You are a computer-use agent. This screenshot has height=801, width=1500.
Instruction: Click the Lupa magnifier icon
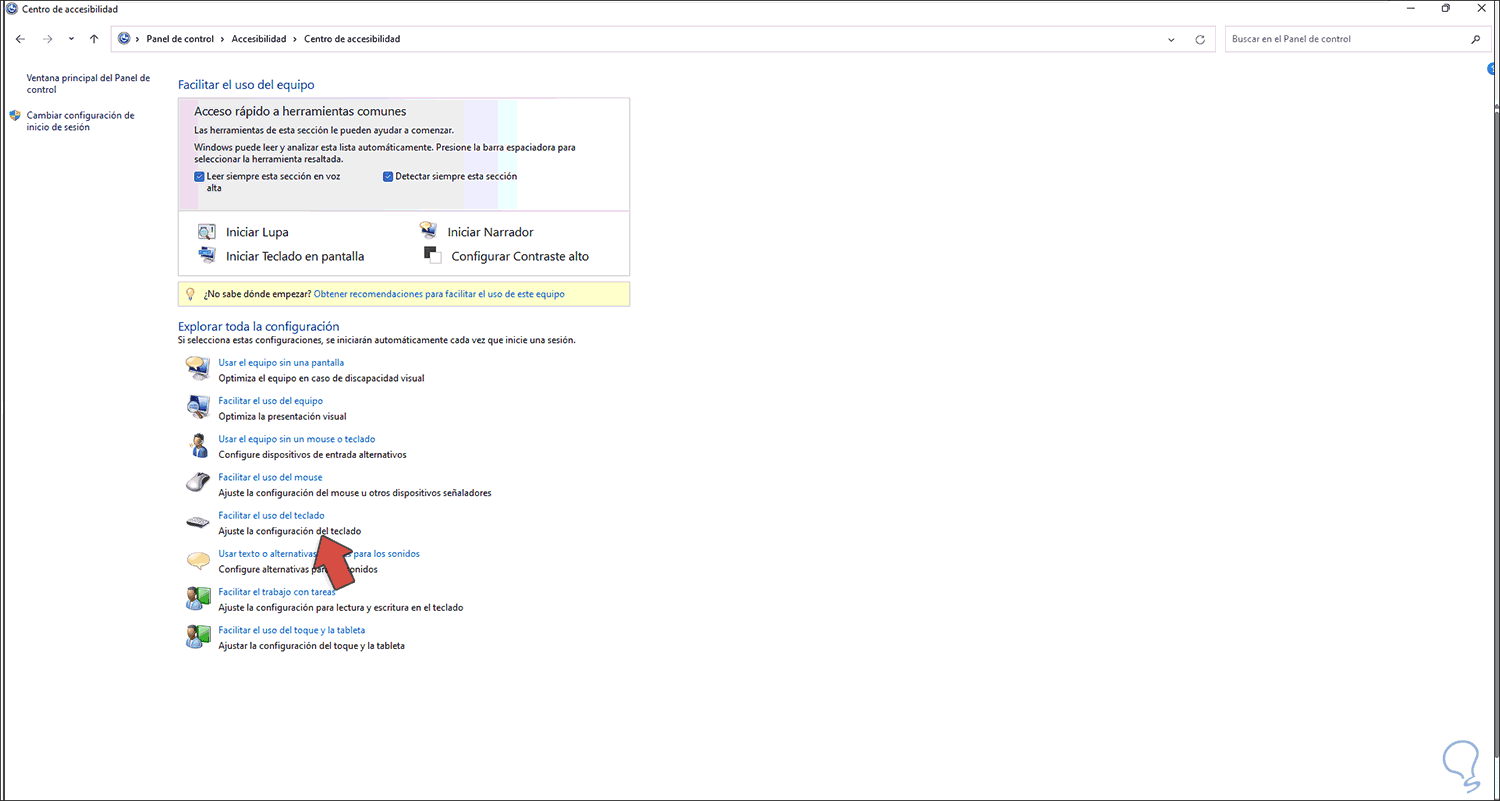pos(207,232)
